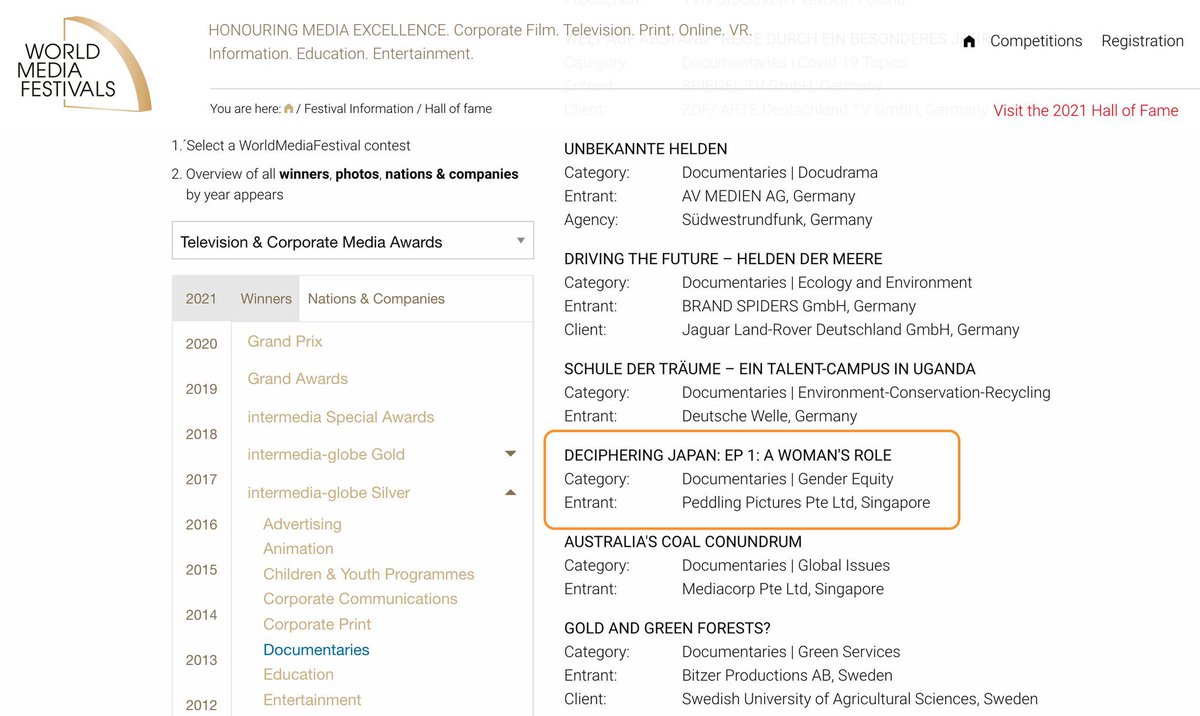Select AUSTRALIA'S COAL CONUNDRUM title

click(683, 542)
